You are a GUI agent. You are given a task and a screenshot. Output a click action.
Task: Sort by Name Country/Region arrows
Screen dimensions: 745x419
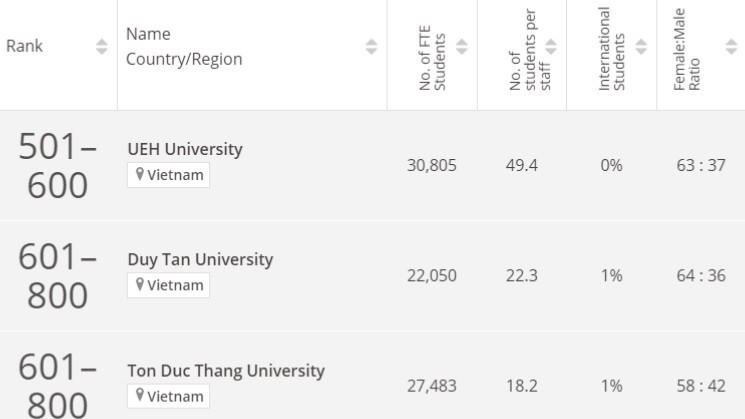pos(372,46)
